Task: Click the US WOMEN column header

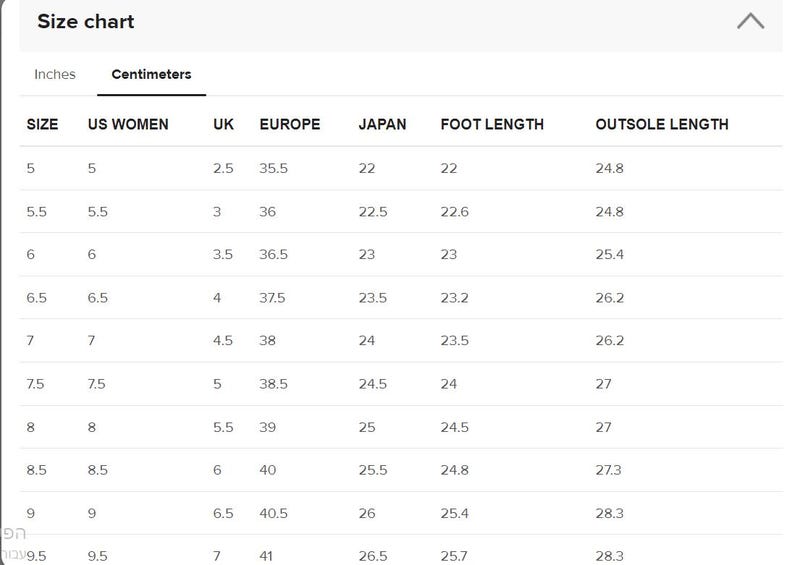Action: tap(128, 124)
